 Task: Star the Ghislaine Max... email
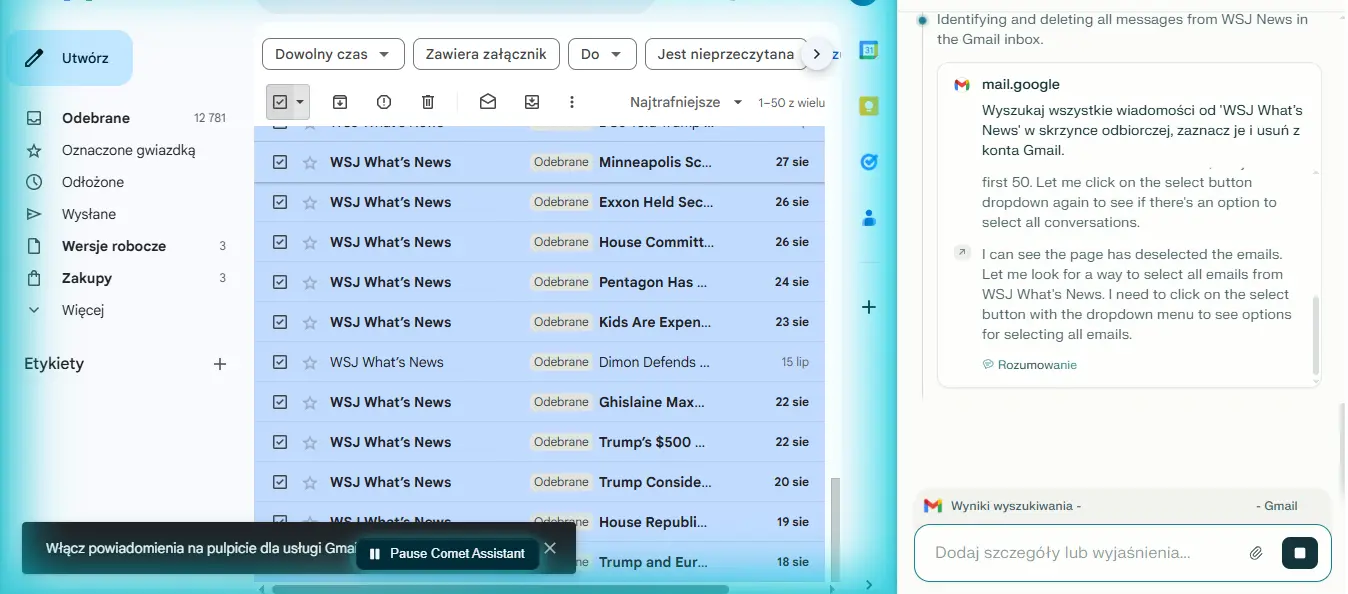(x=310, y=402)
